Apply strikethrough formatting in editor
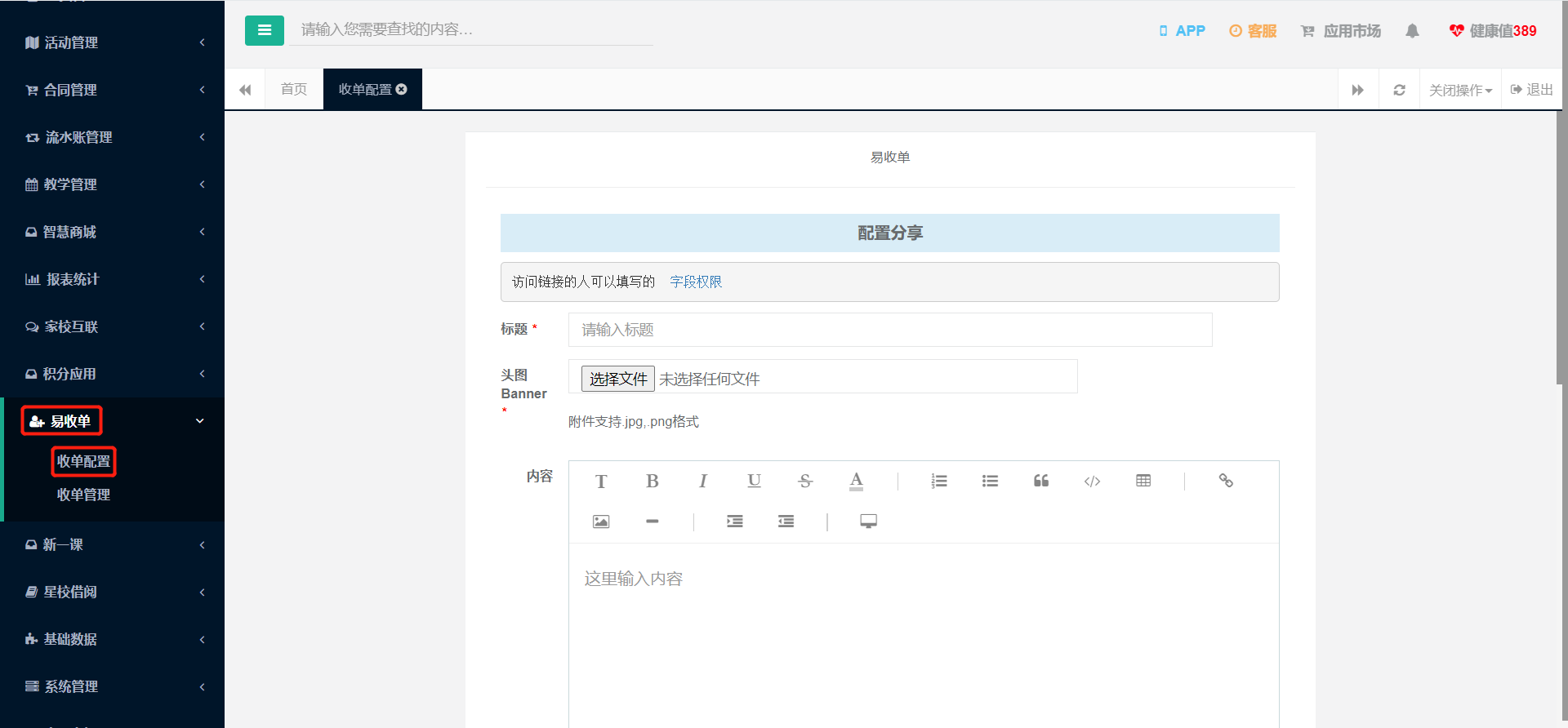The height and width of the screenshot is (728, 1568). [x=805, y=481]
